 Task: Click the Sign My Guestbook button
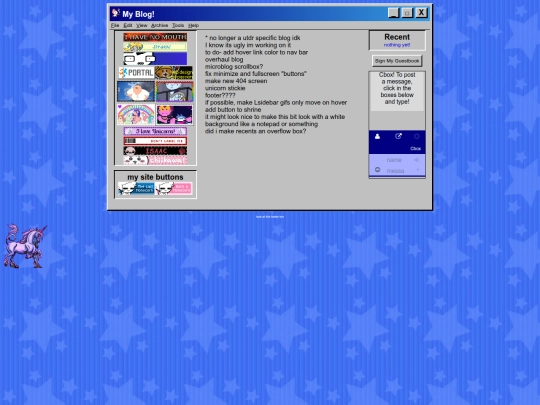(x=397, y=61)
